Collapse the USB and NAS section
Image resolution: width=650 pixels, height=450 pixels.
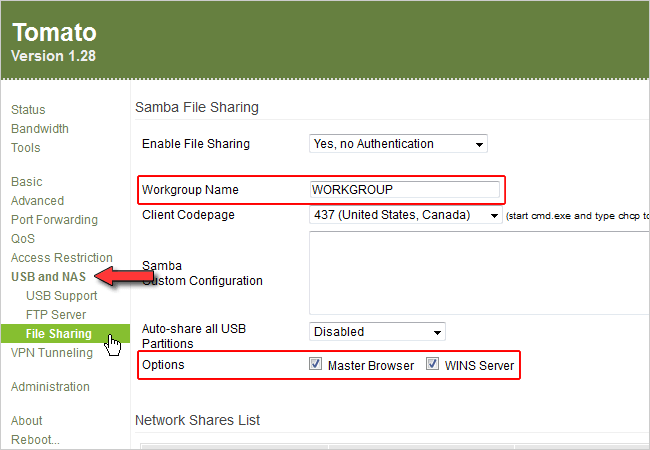point(48,277)
